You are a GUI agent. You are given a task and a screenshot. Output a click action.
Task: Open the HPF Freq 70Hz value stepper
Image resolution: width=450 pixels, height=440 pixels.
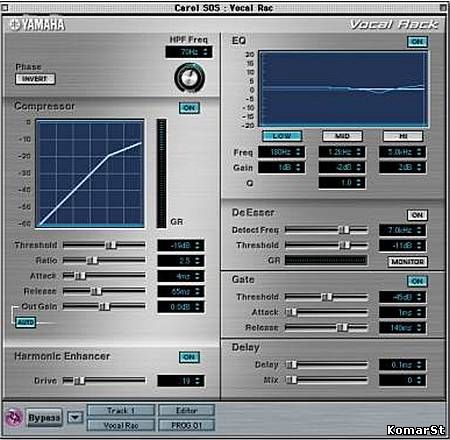189,52
